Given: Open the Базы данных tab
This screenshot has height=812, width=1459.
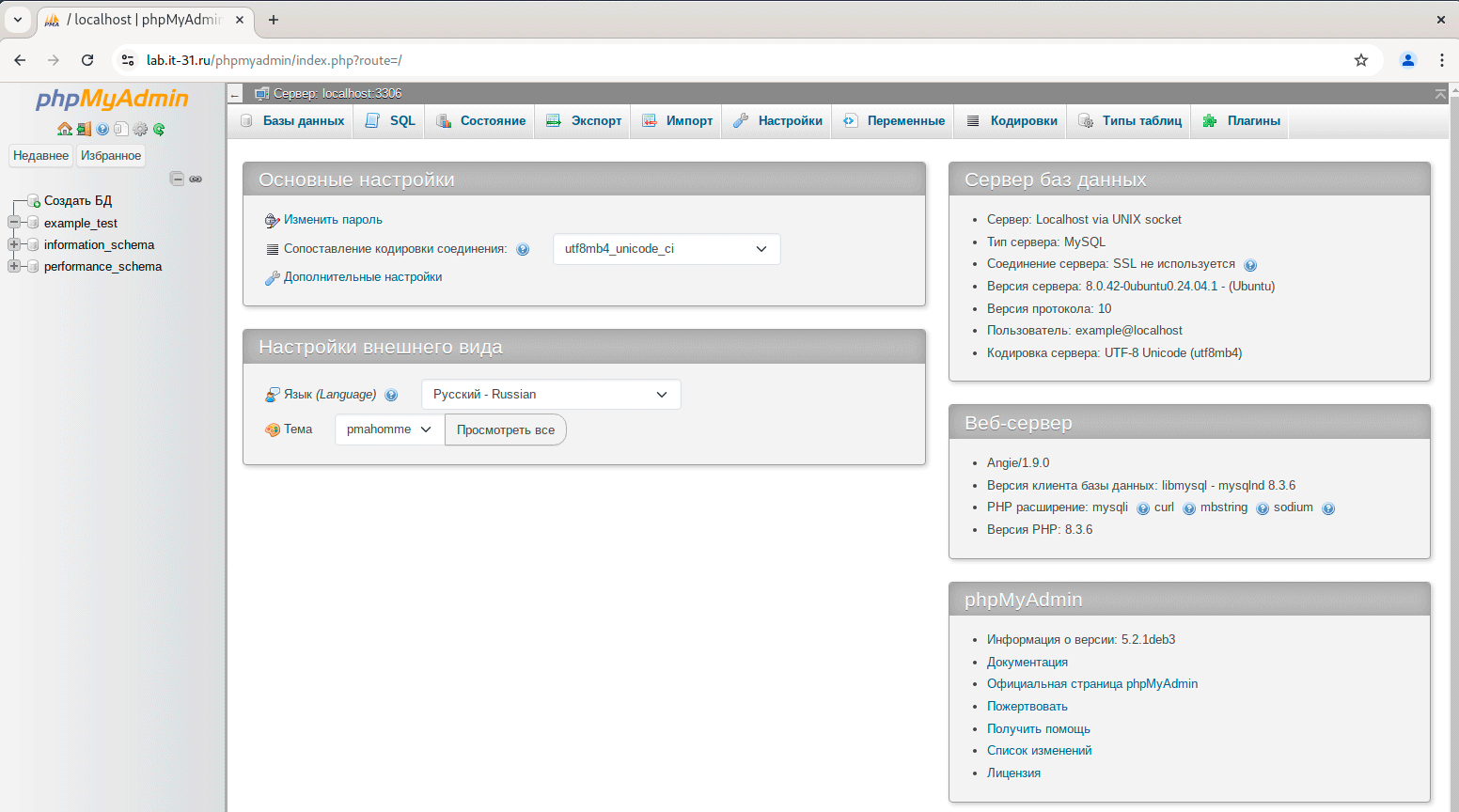Looking at the screenshot, I should (x=292, y=121).
